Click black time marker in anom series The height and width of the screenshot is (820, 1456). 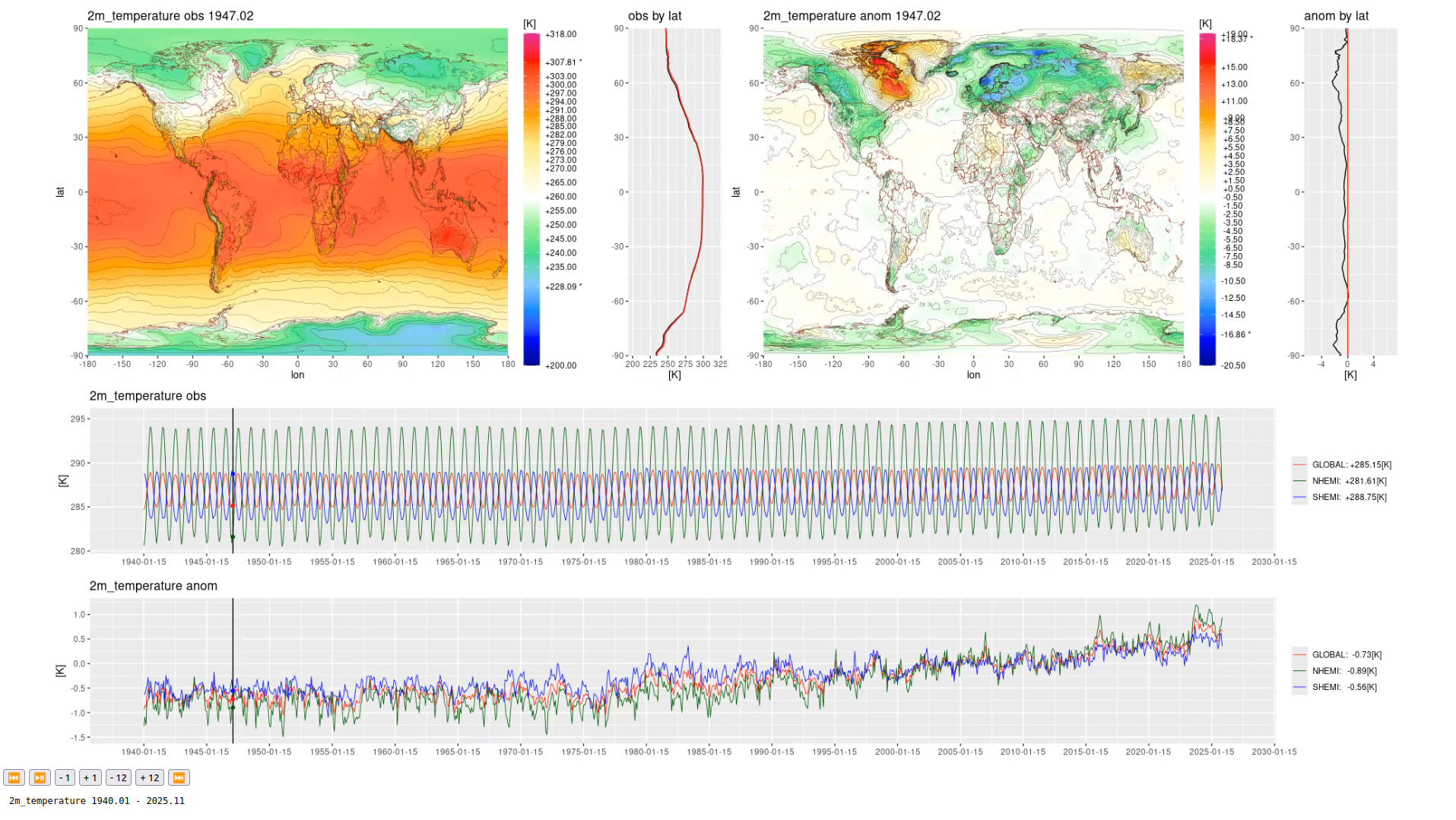pyautogui.click(x=233, y=646)
